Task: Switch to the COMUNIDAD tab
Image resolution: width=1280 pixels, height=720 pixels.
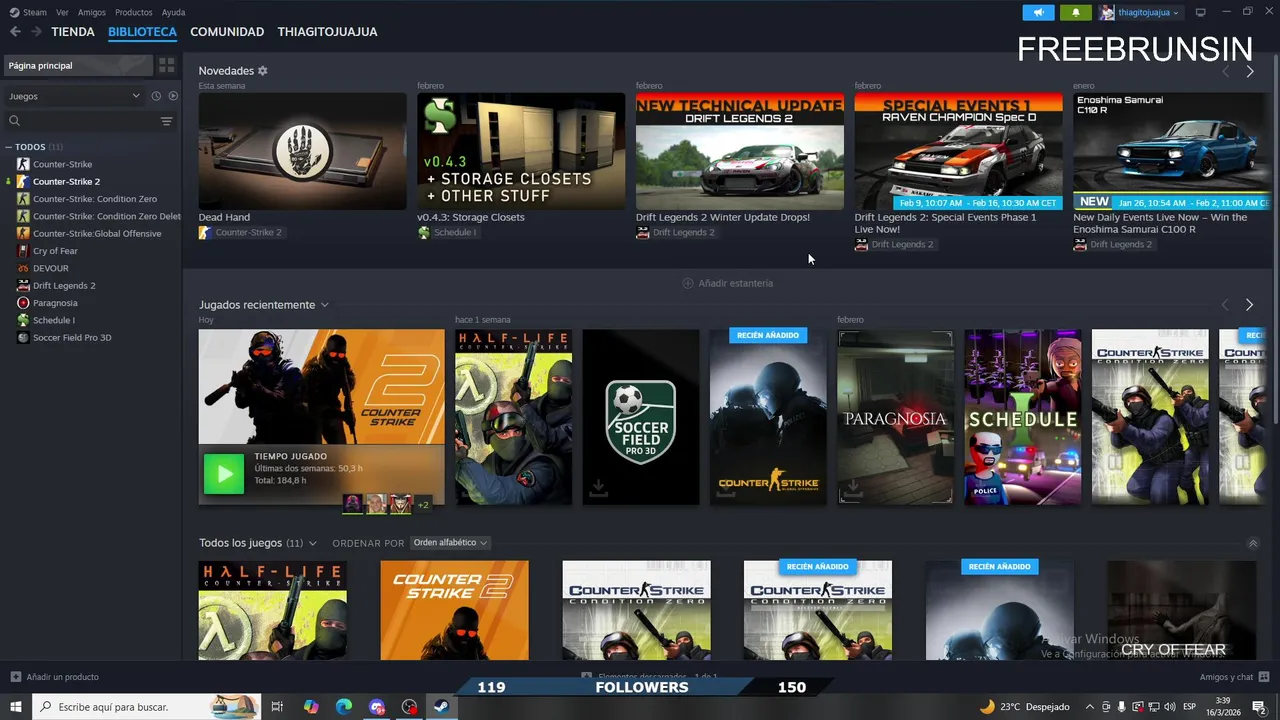Action: click(x=227, y=32)
